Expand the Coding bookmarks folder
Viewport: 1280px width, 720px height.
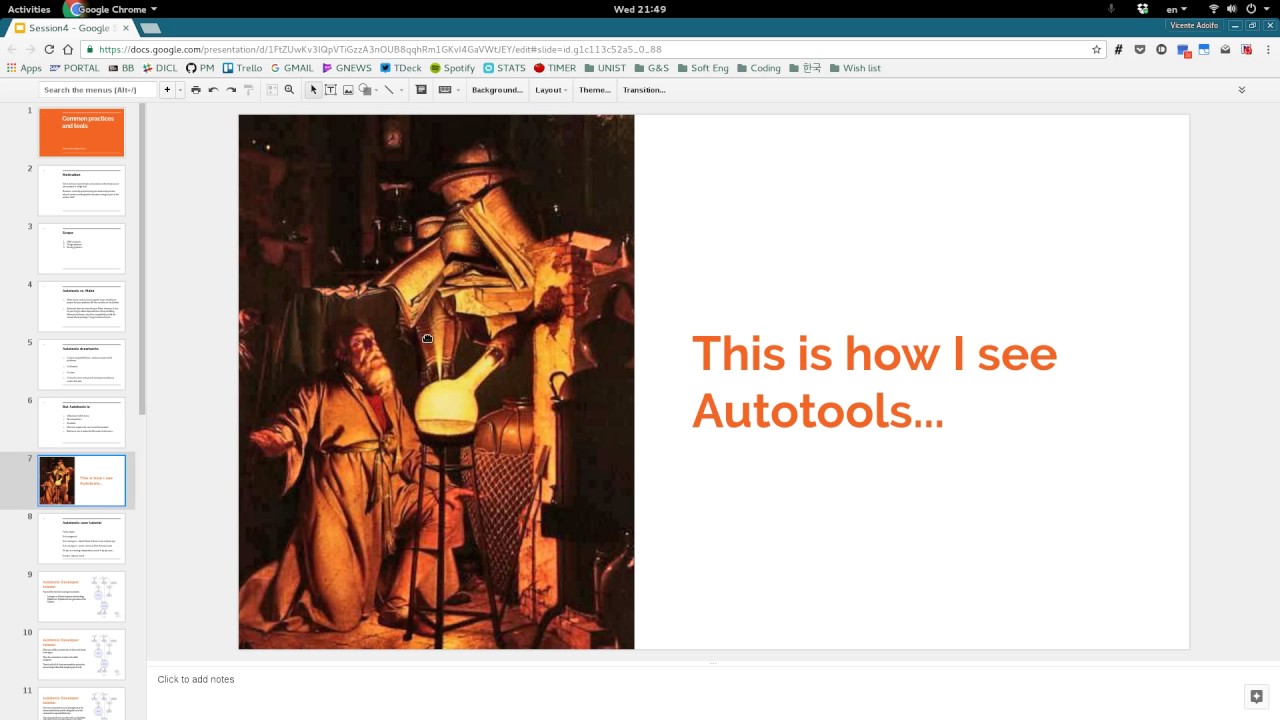pos(759,68)
